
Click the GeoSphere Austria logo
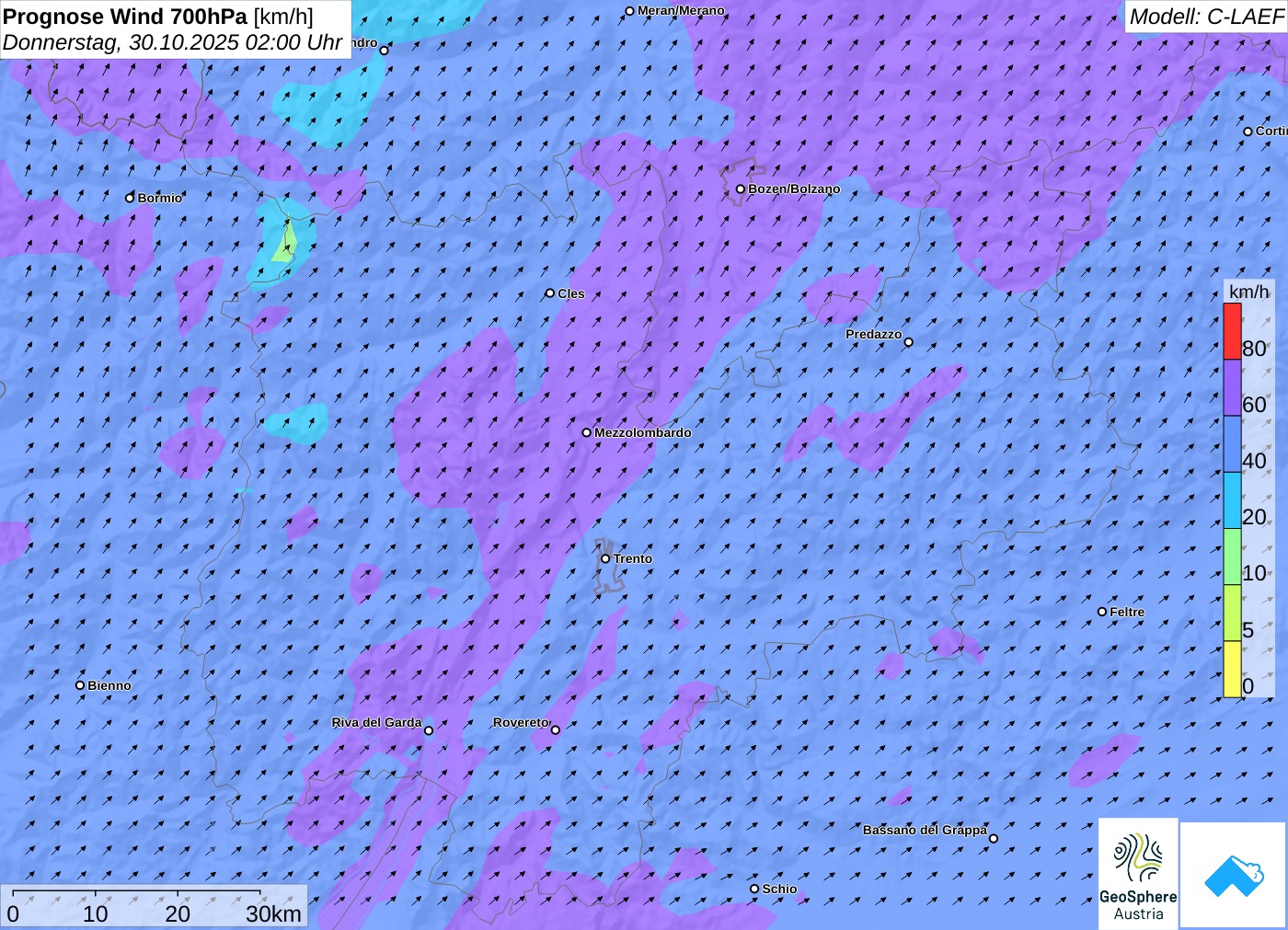click(1138, 873)
